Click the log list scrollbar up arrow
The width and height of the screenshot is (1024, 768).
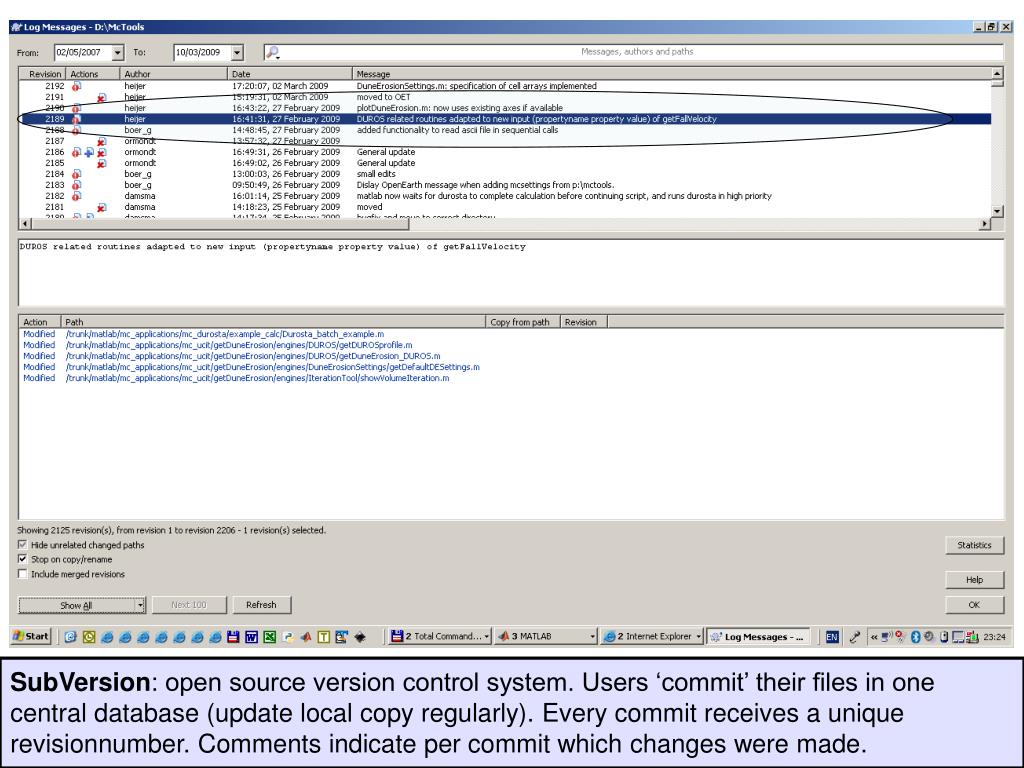(997, 74)
